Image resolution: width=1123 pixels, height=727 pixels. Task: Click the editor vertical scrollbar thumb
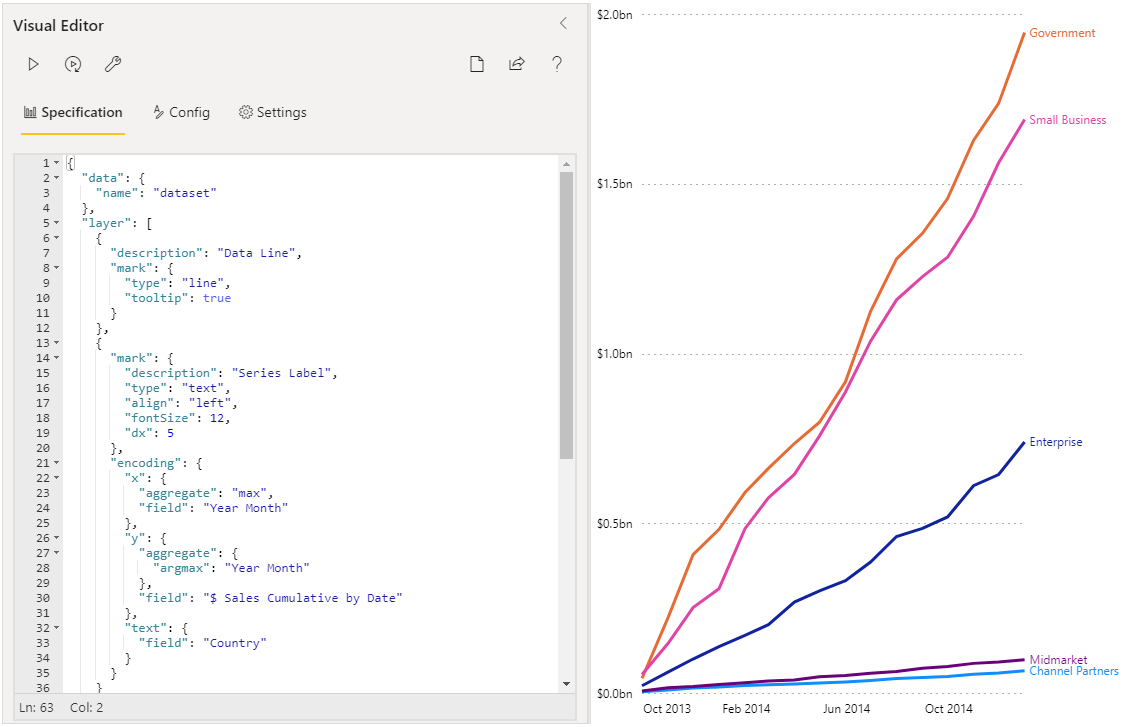click(567, 315)
